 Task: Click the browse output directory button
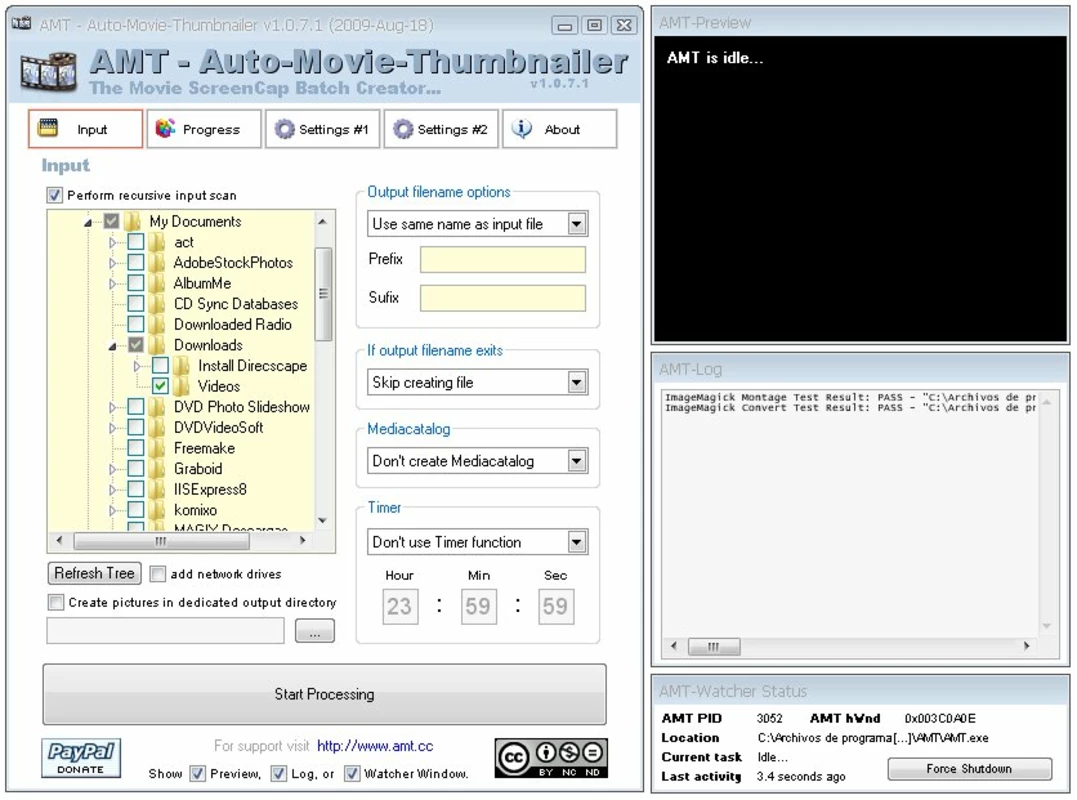pyautogui.click(x=315, y=631)
